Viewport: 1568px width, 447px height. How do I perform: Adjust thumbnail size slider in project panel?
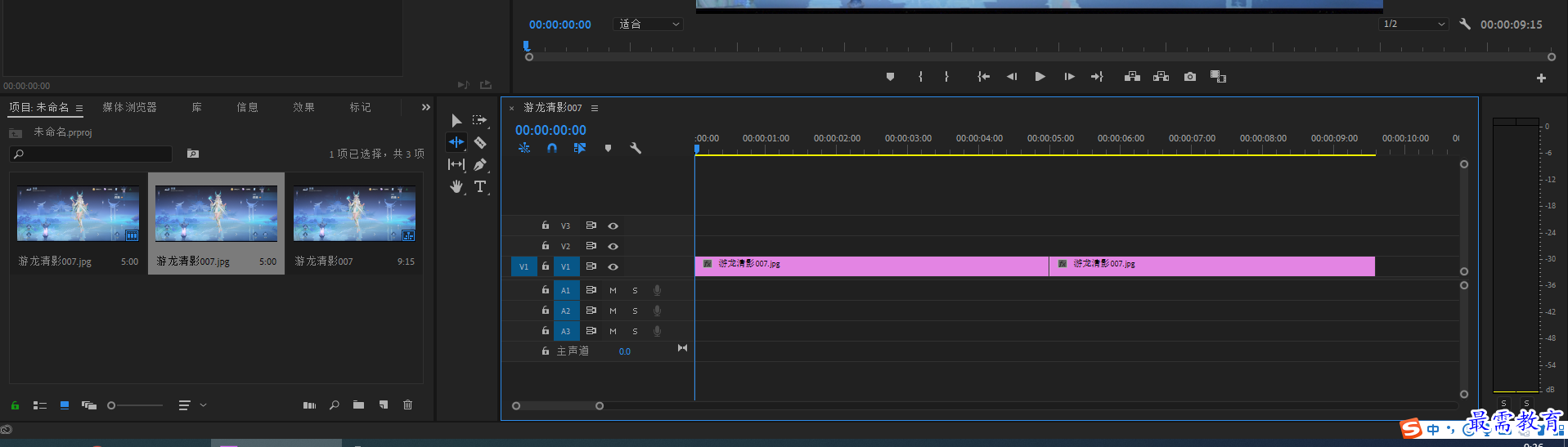(135, 405)
